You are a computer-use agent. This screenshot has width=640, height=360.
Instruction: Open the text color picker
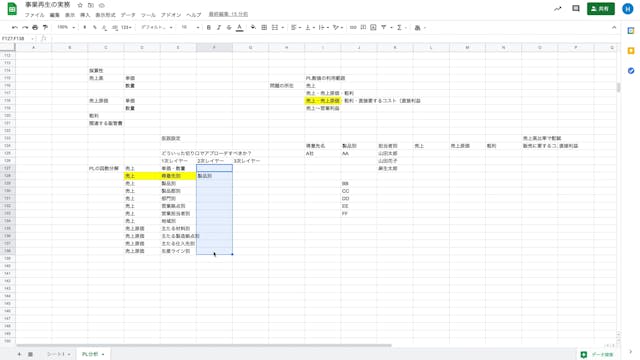pyautogui.click(x=240, y=27)
